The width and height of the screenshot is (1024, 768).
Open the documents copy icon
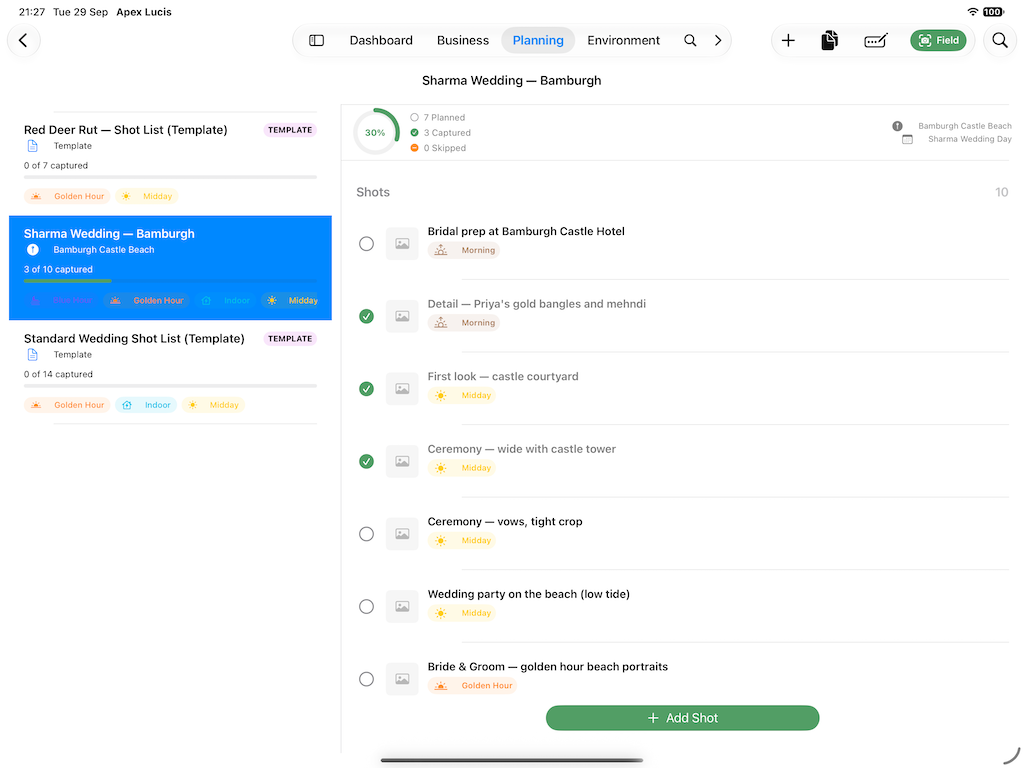coord(829,40)
